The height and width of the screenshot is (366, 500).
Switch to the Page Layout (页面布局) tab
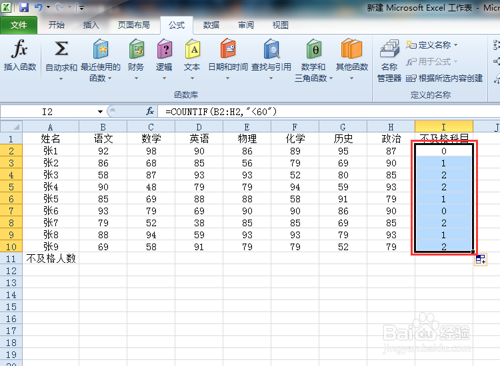click(134, 25)
